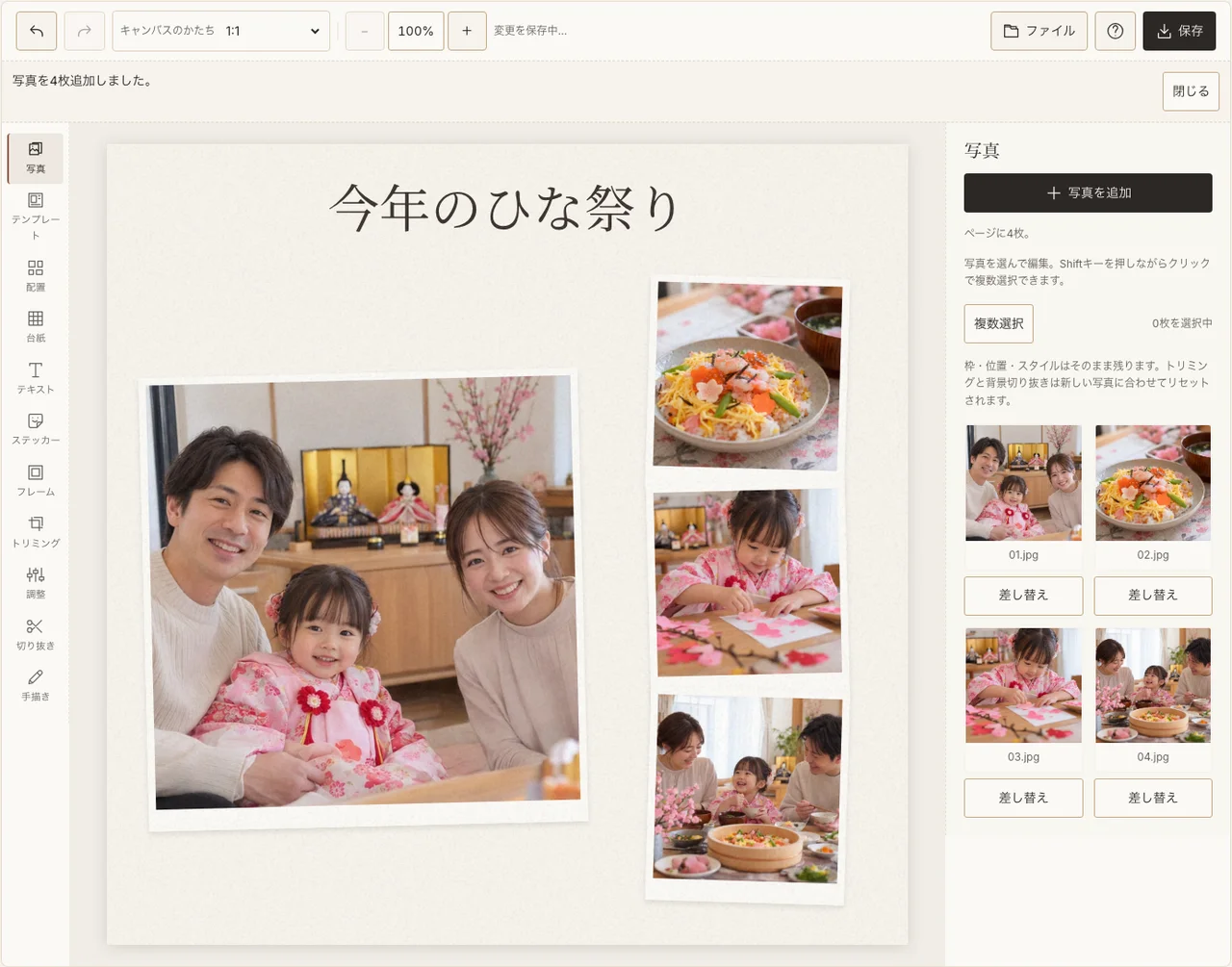Image resolution: width=1232 pixels, height=967 pixels.
Task: Click the 0枚を選択中 selection count text
Action: pyautogui.click(x=1182, y=323)
